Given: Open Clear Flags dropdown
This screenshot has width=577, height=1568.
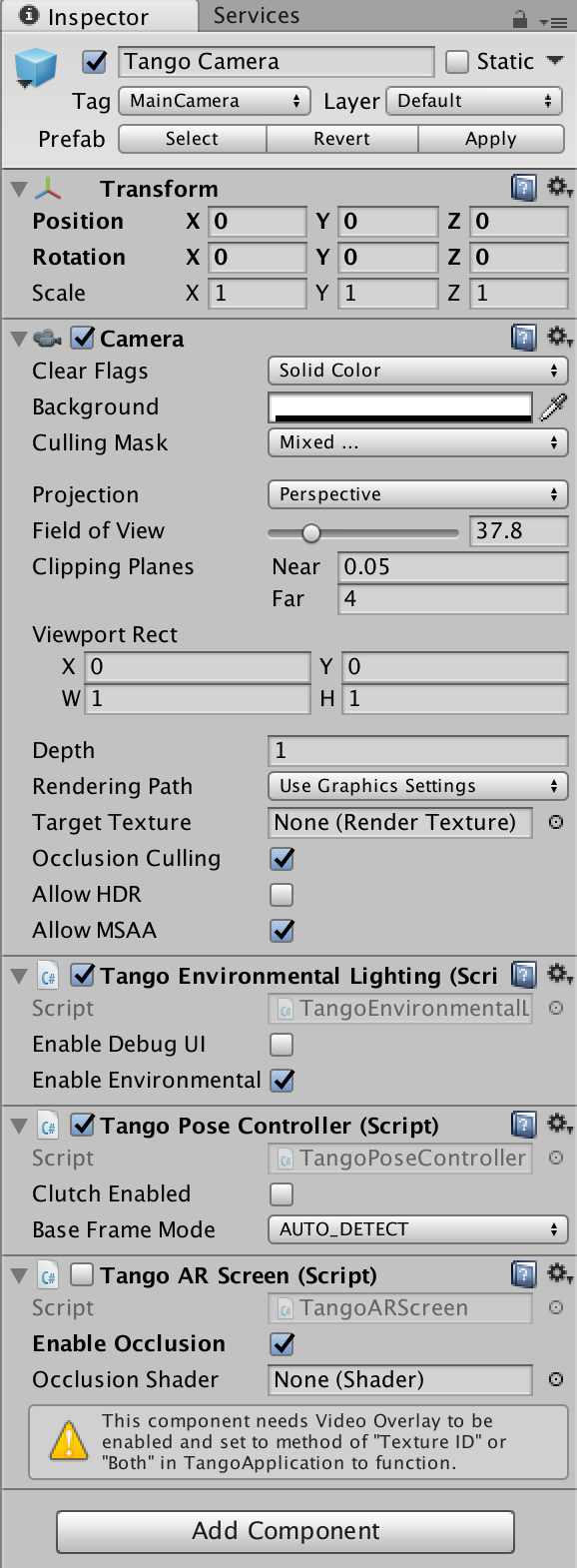Looking at the screenshot, I should 418,371.
